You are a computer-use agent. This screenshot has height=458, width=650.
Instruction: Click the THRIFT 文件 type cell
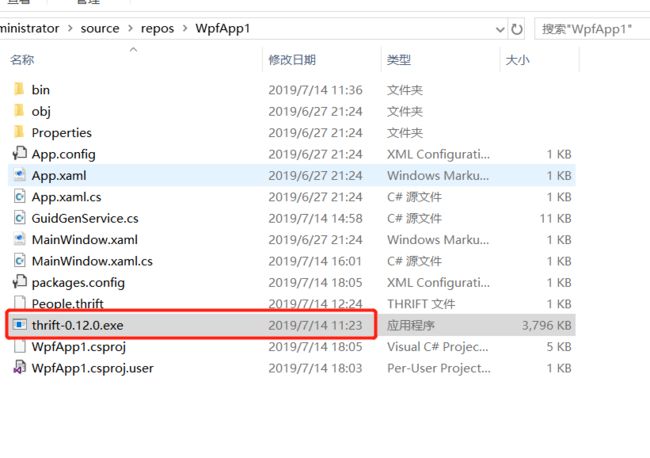point(421,304)
